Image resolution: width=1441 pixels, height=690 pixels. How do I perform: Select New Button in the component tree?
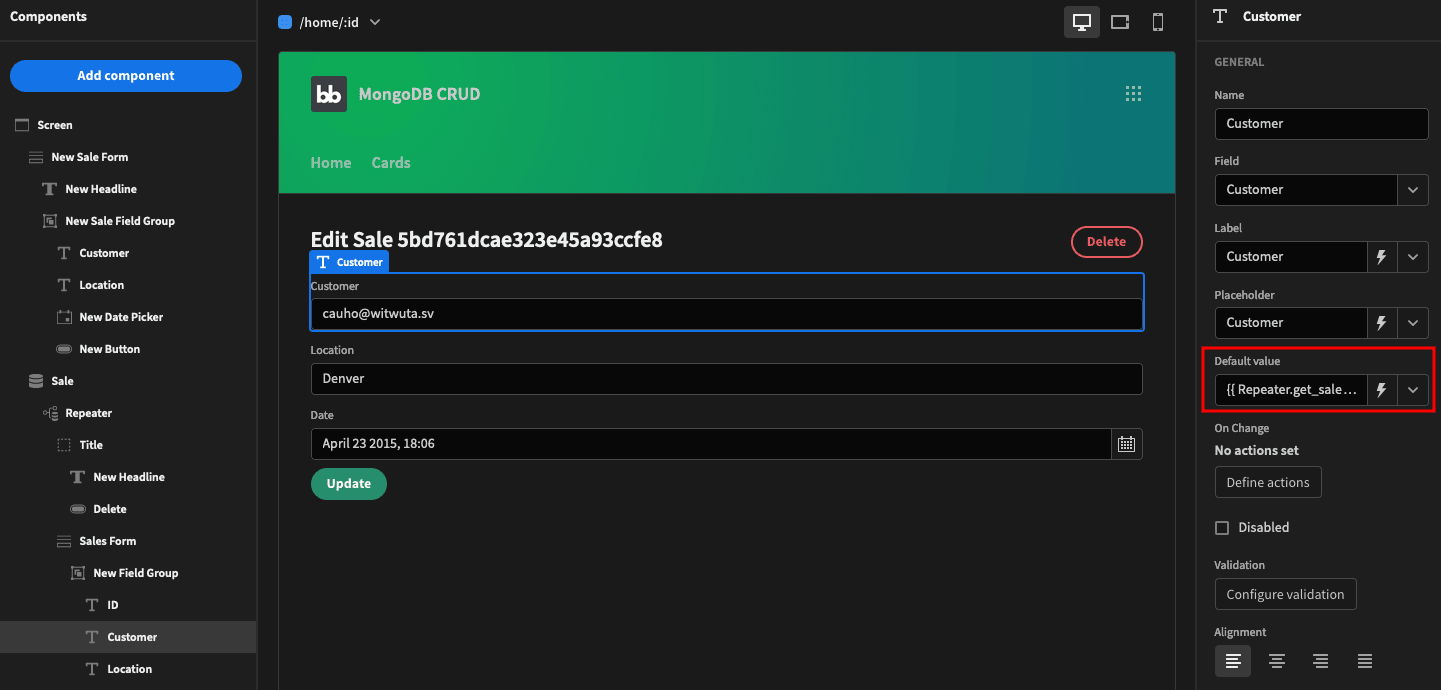click(x=110, y=349)
